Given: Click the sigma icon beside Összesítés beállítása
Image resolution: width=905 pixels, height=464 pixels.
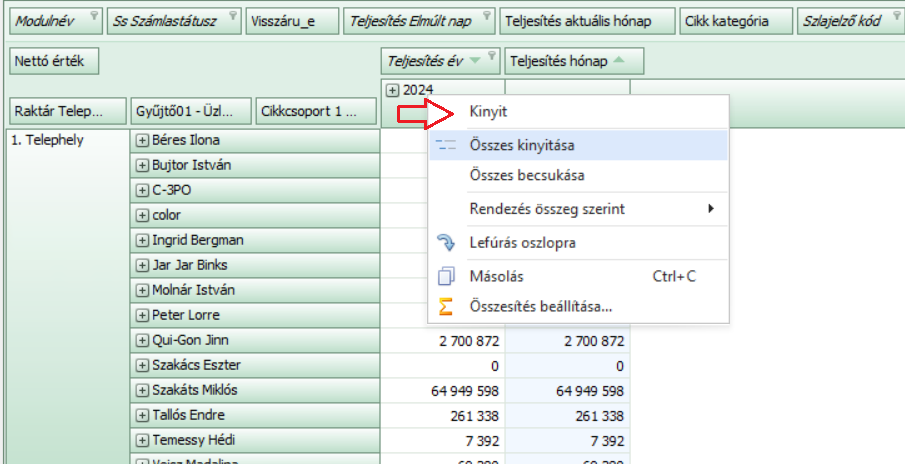Looking at the screenshot, I should pos(446,307).
